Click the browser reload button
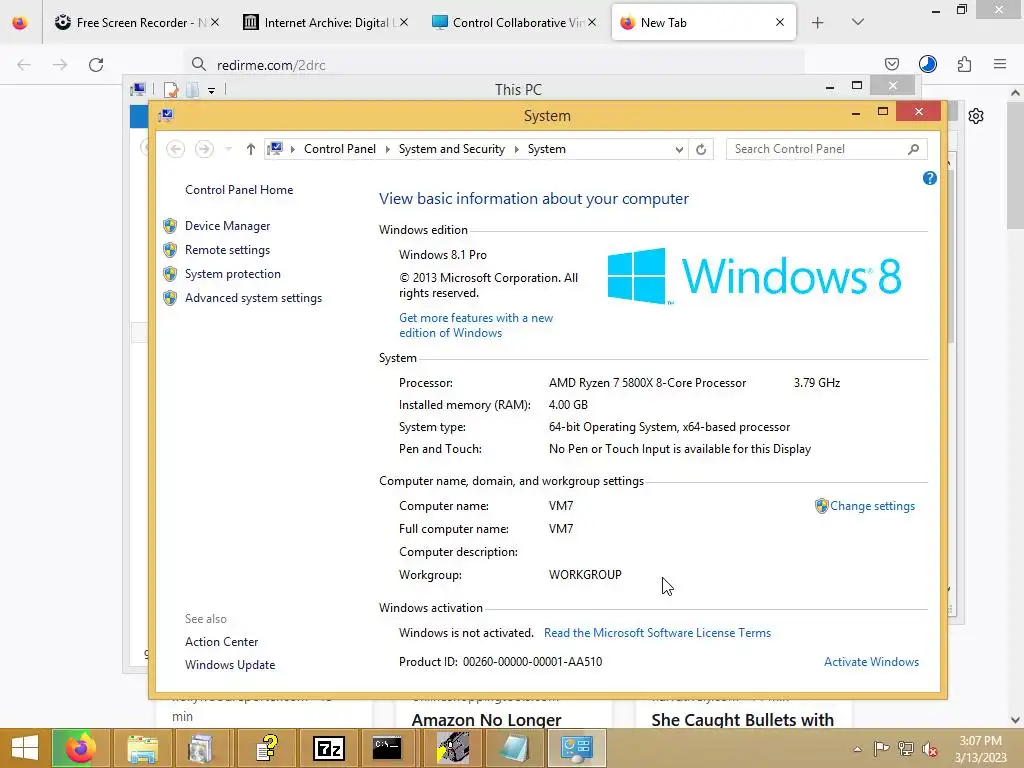This screenshot has height=768, width=1024. (96, 65)
